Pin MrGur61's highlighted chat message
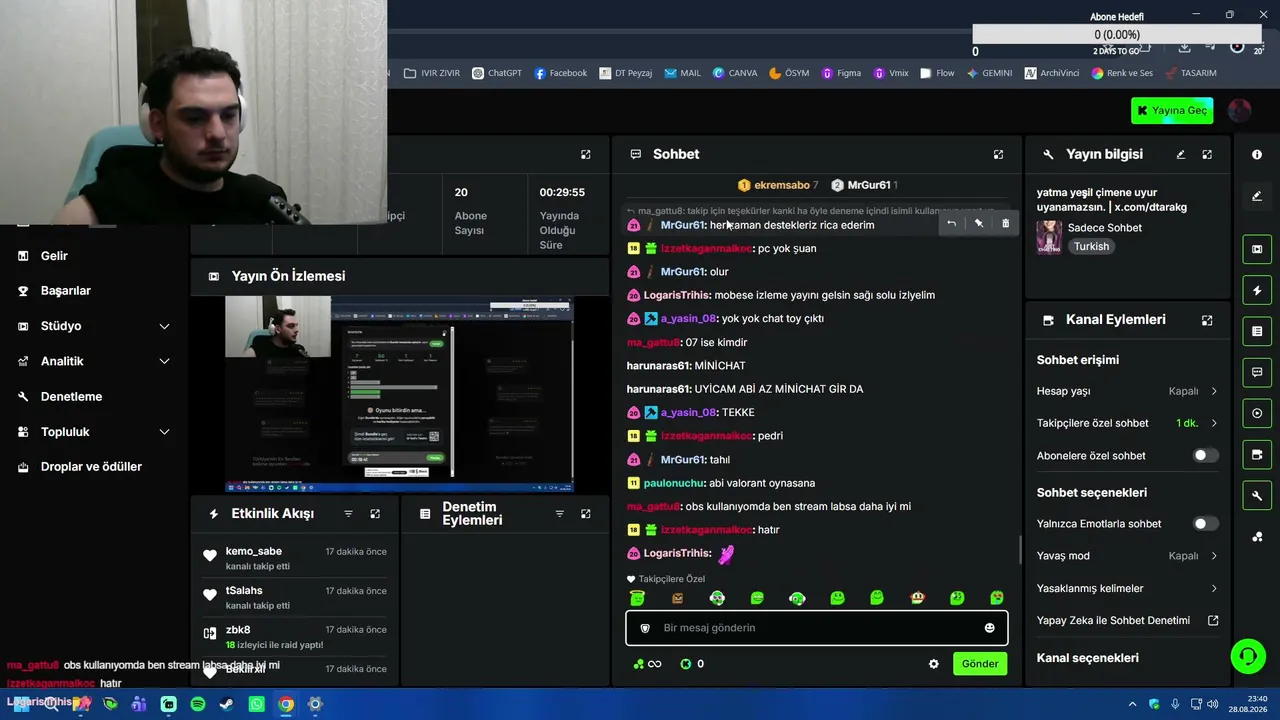Image resolution: width=1280 pixels, height=720 pixels. (x=979, y=224)
